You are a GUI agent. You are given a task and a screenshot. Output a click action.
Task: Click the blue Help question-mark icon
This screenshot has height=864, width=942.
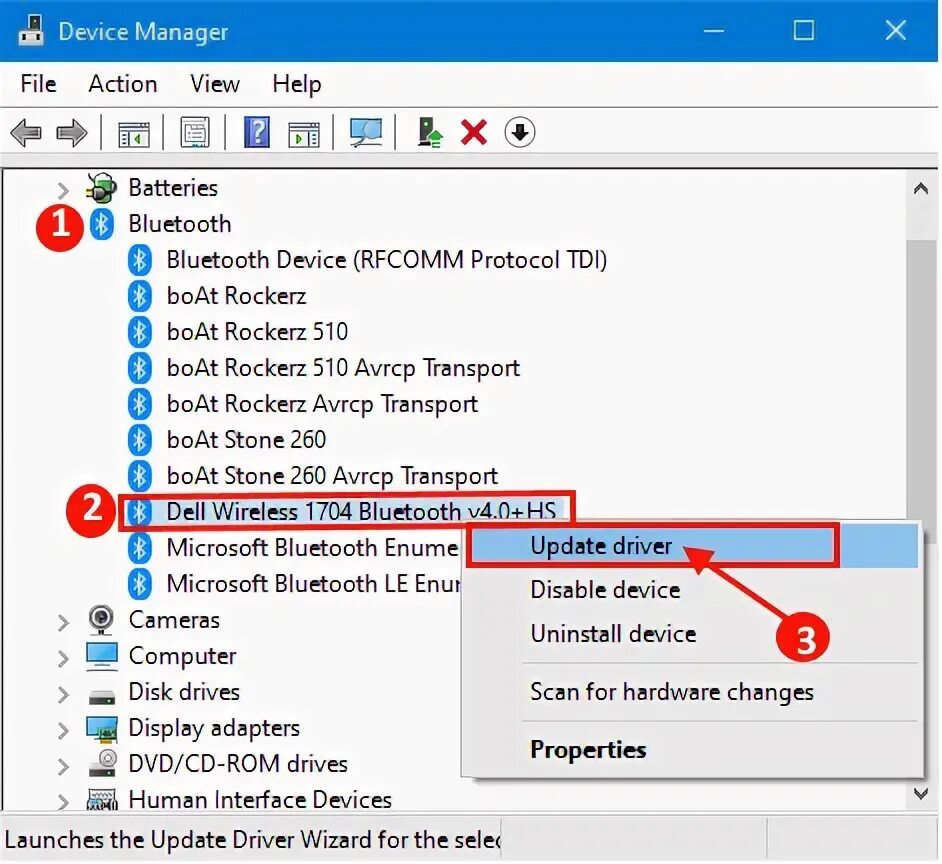click(x=257, y=132)
